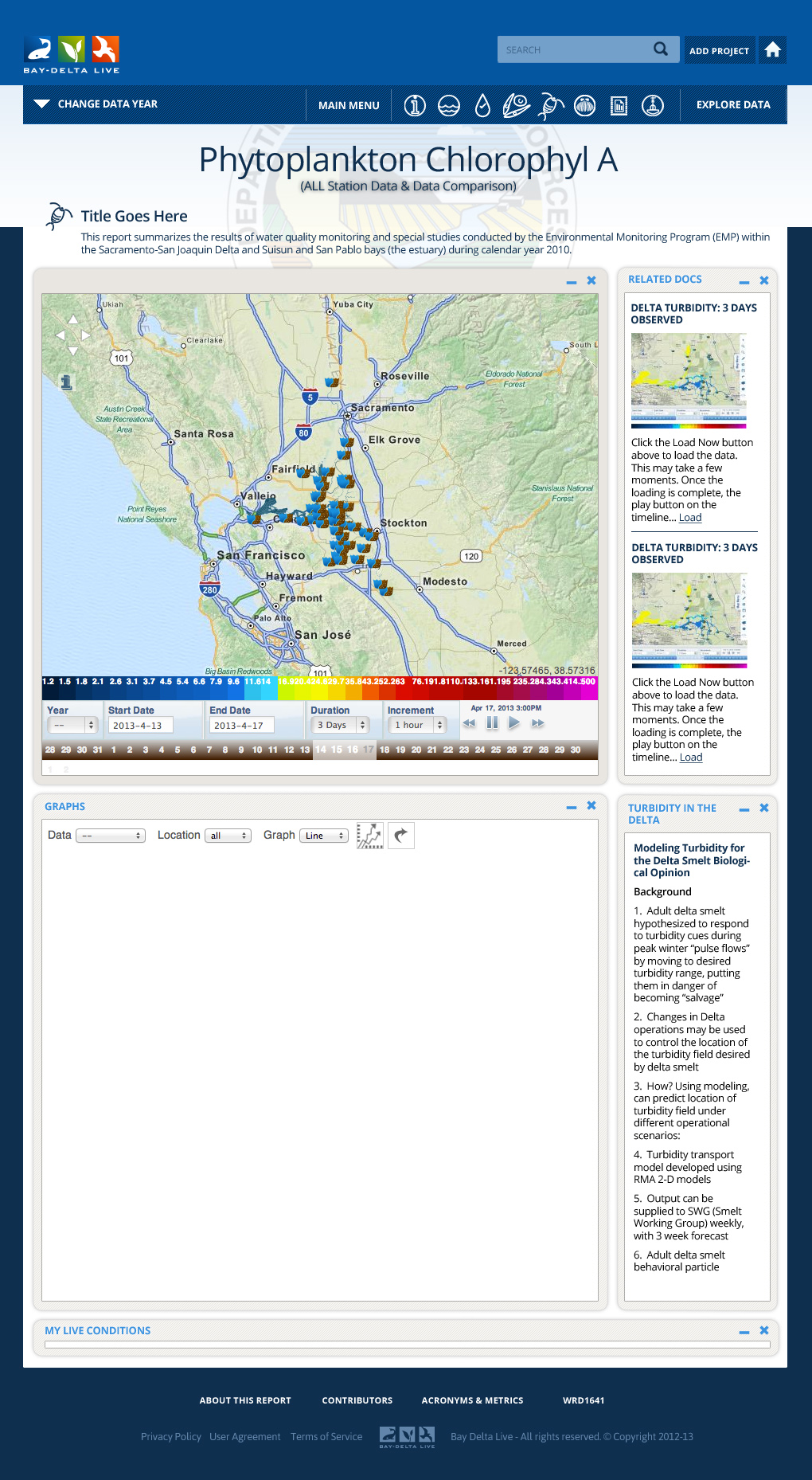812x1480 pixels.
Task: Open the Duration dropdown showing 3 Days
Action: point(340,725)
